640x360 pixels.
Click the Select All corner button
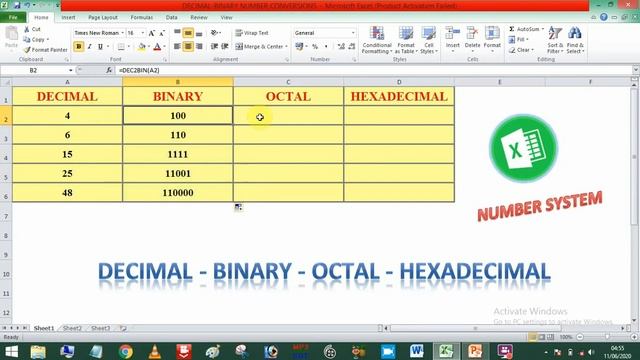coord(6,82)
